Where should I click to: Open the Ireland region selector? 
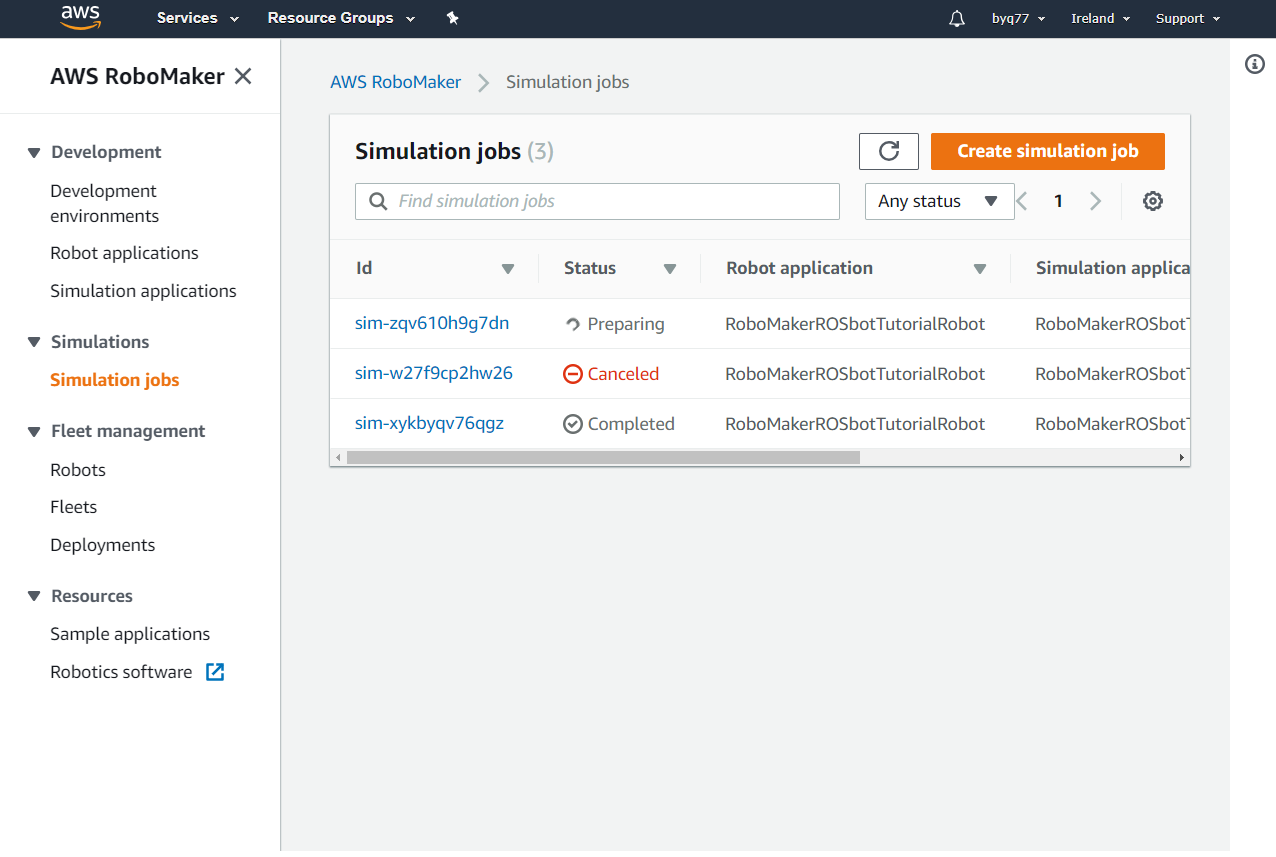[x=1100, y=18]
